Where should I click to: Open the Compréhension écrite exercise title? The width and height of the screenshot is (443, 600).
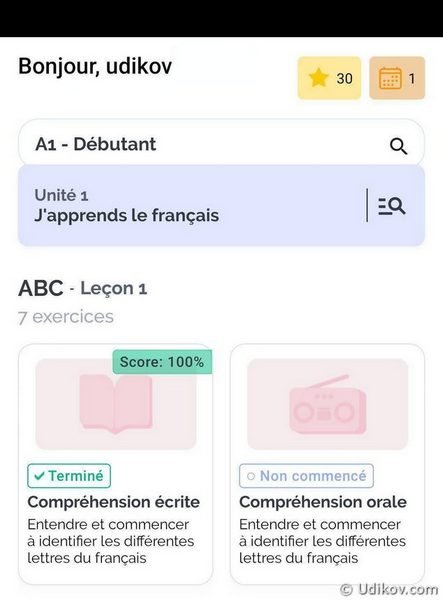coord(114,502)
